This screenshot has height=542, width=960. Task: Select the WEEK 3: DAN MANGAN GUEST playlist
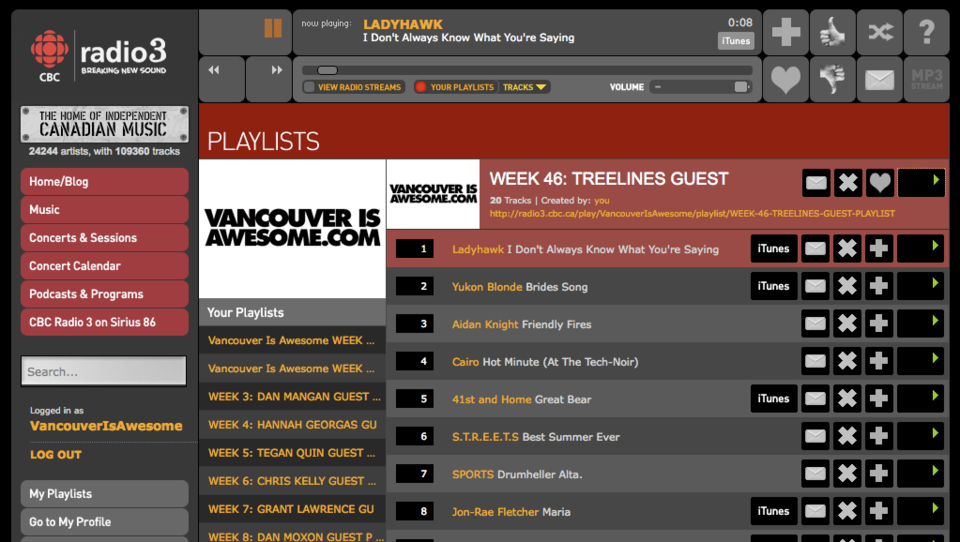tap(293, 397)
